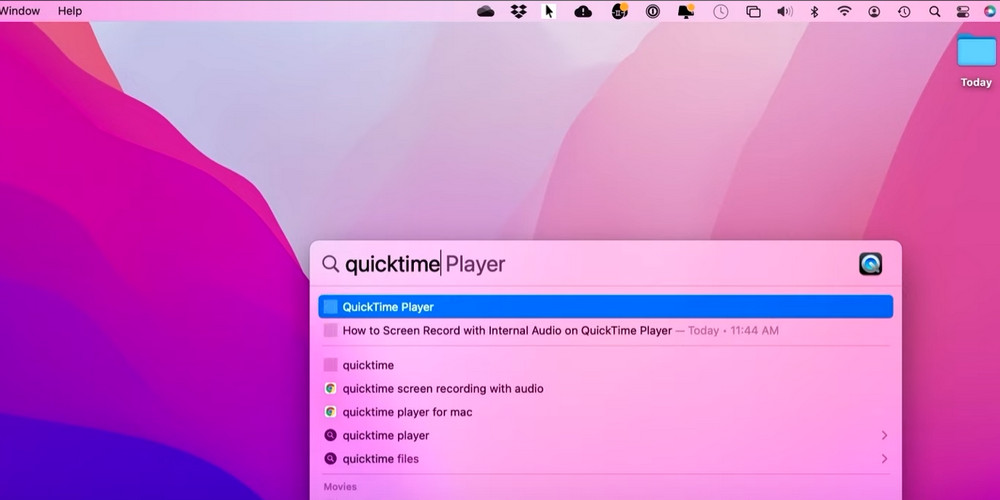
Task: Launch Siri from the menu bar
Action: 990,11
